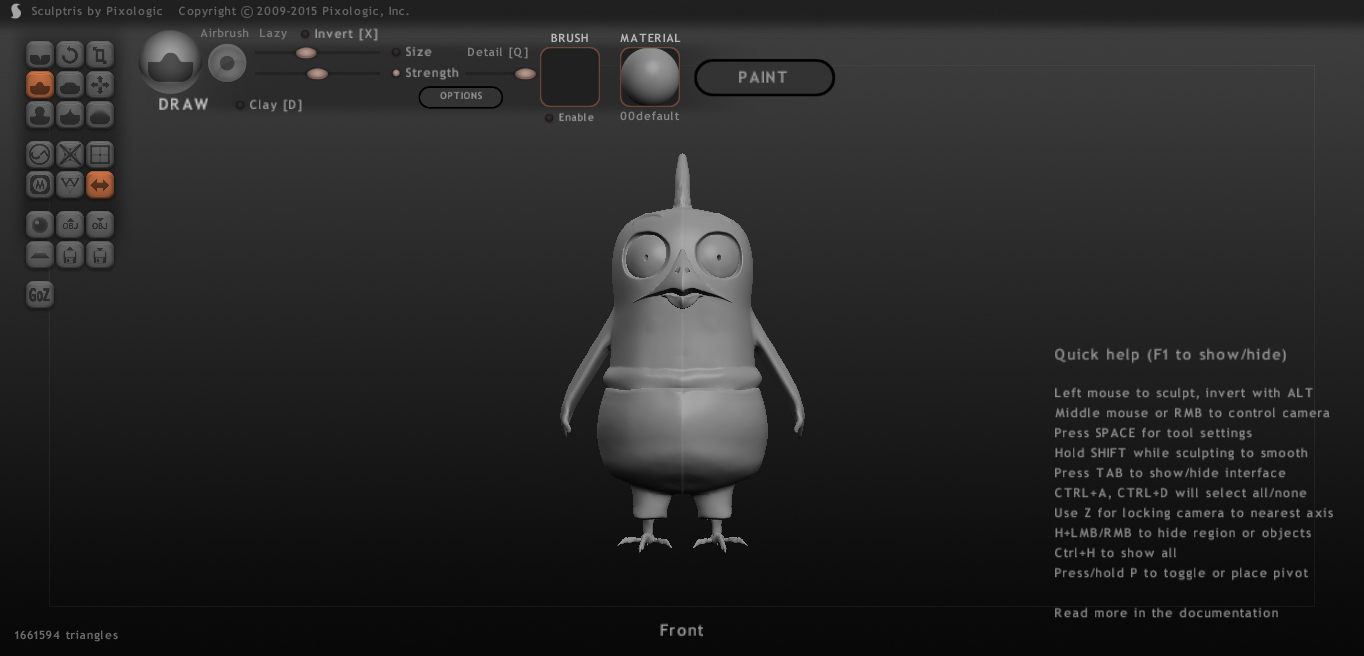Click the Strength slider handle
1364x656 pixels.
[x=317, y=73]
